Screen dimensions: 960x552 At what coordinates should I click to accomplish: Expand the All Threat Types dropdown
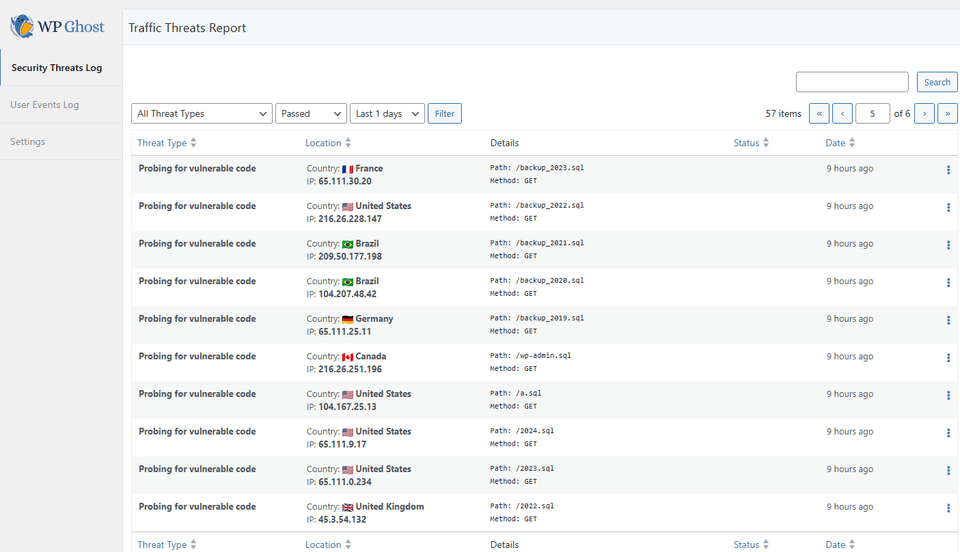click(x=201, y=114)
